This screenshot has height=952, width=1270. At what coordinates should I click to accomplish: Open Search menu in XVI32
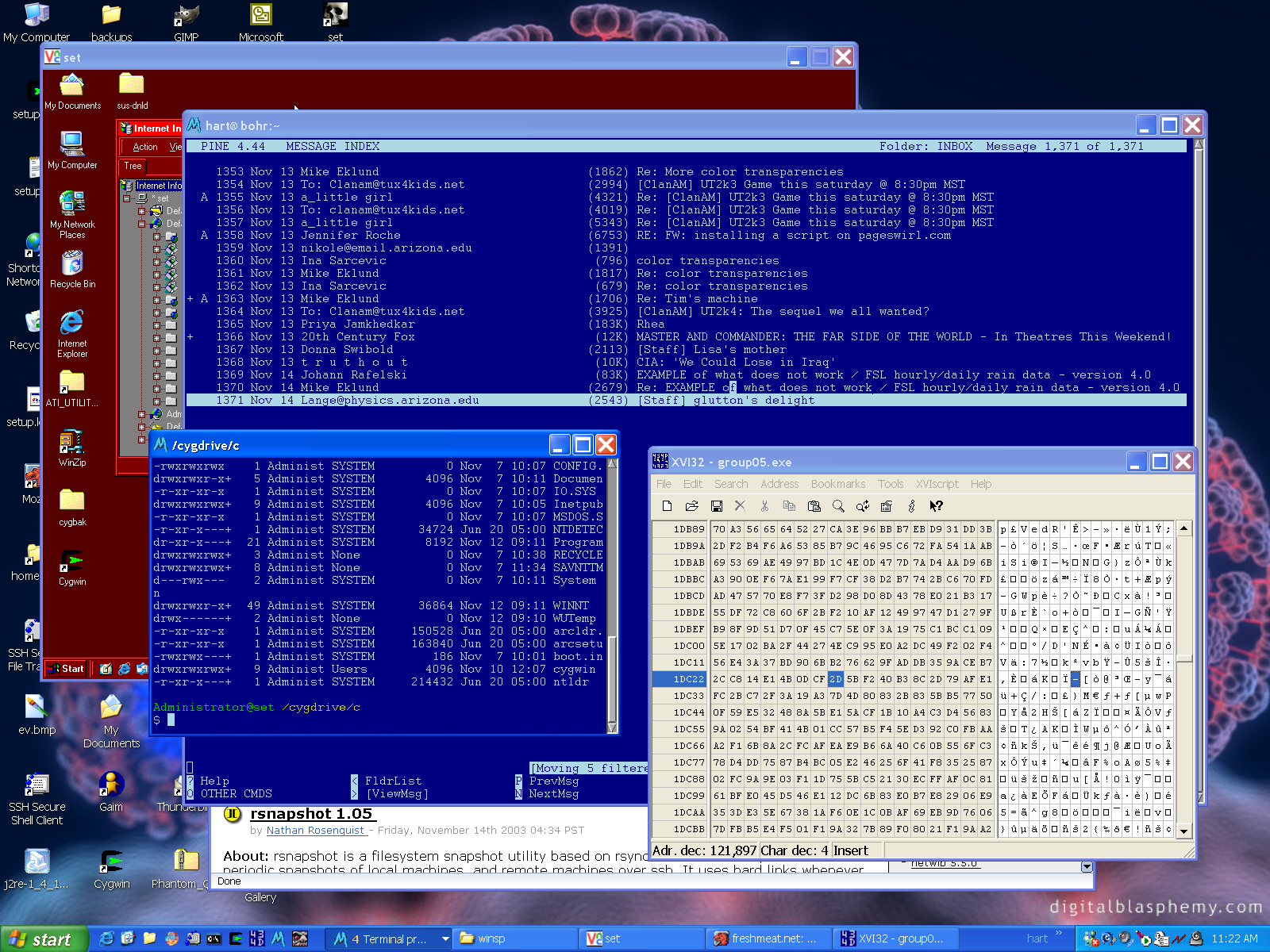(731, 484)
